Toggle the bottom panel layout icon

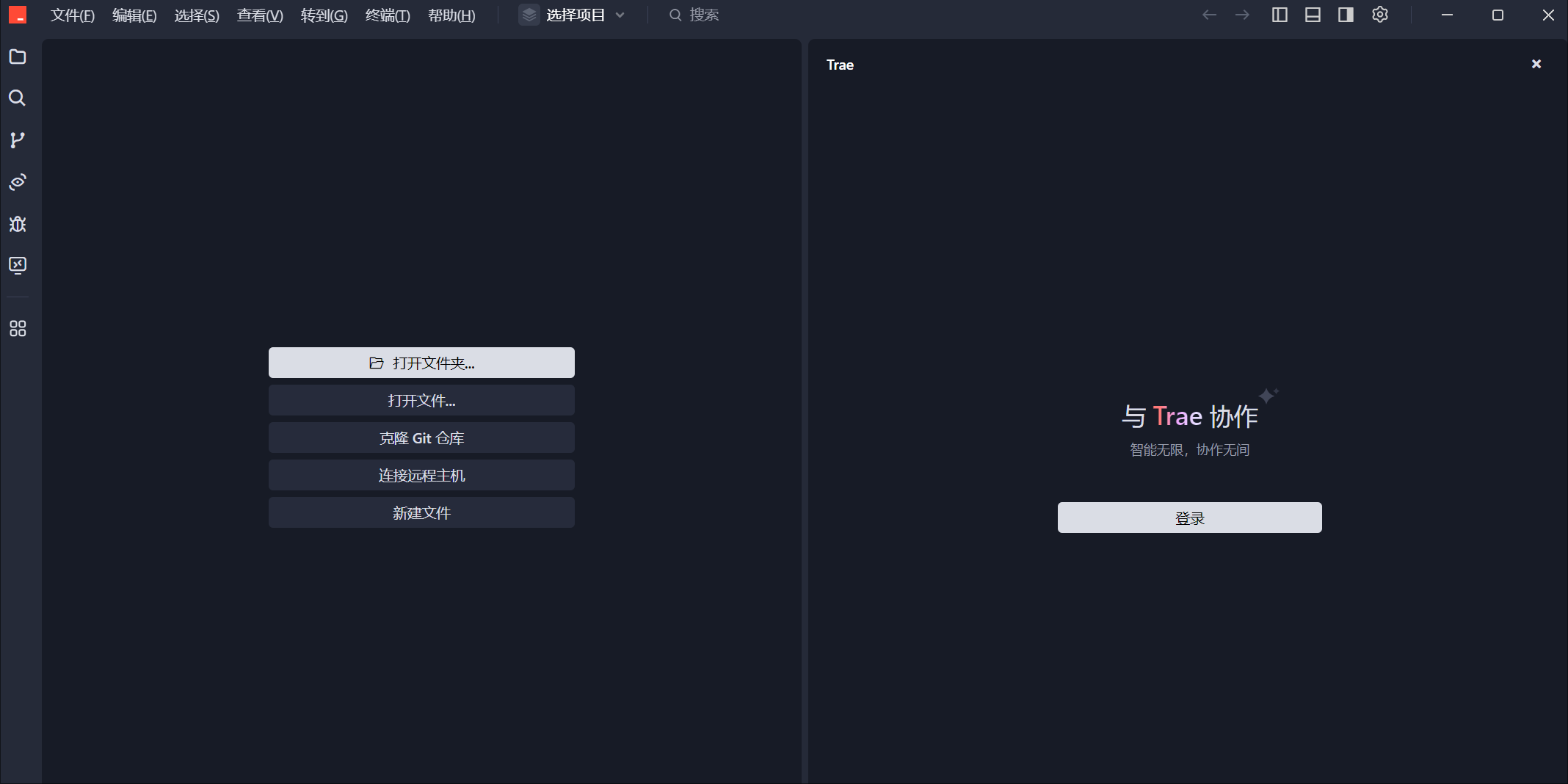pyautogui.click(x=1313, y=15)
